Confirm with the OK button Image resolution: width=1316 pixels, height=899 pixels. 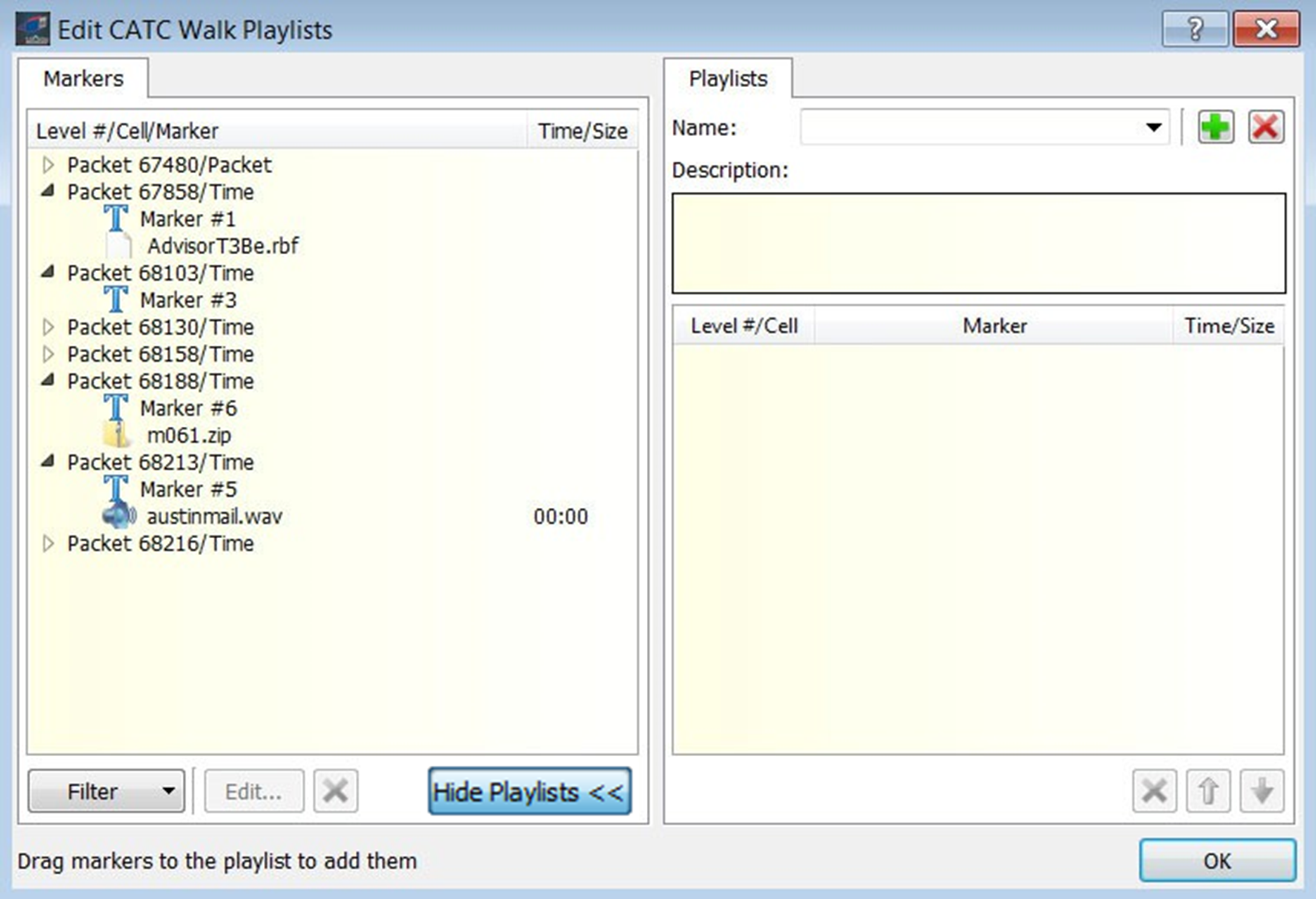point(1217,860)
